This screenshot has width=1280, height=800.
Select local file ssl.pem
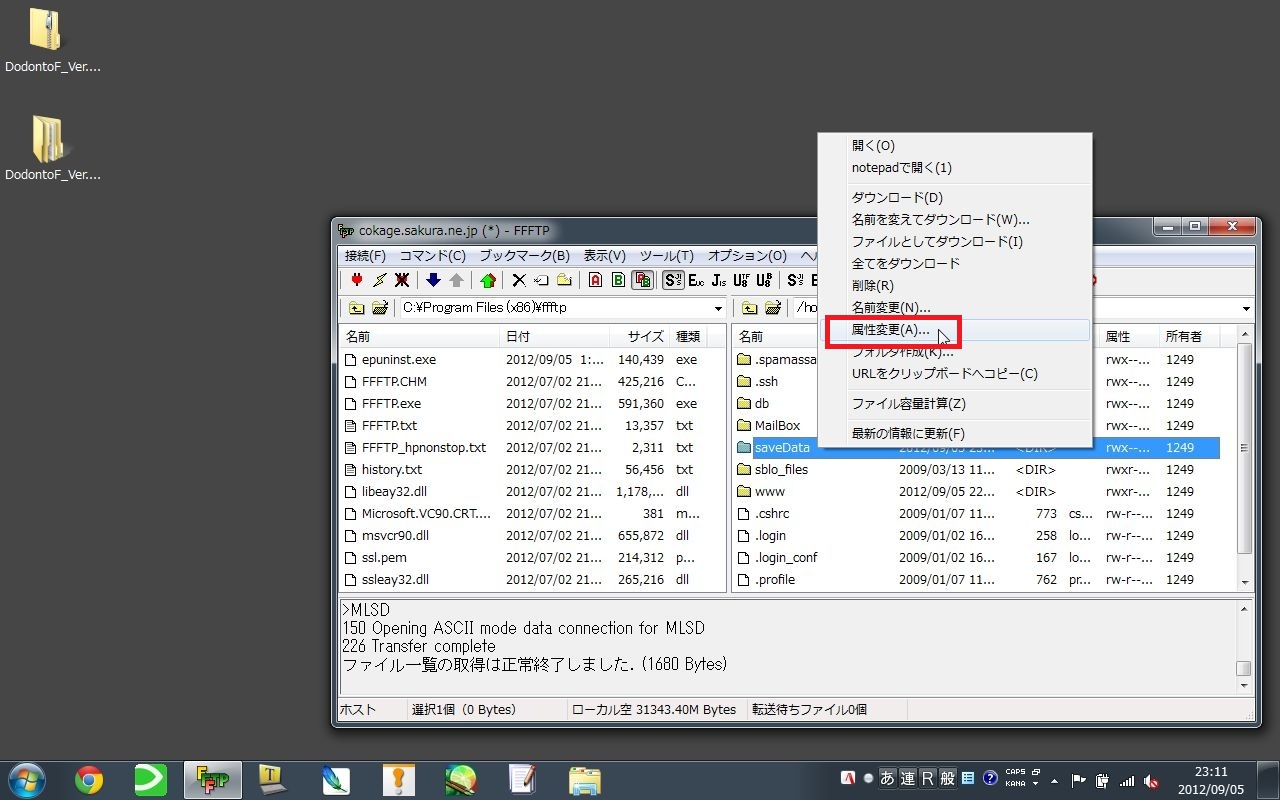coord(384,558)
